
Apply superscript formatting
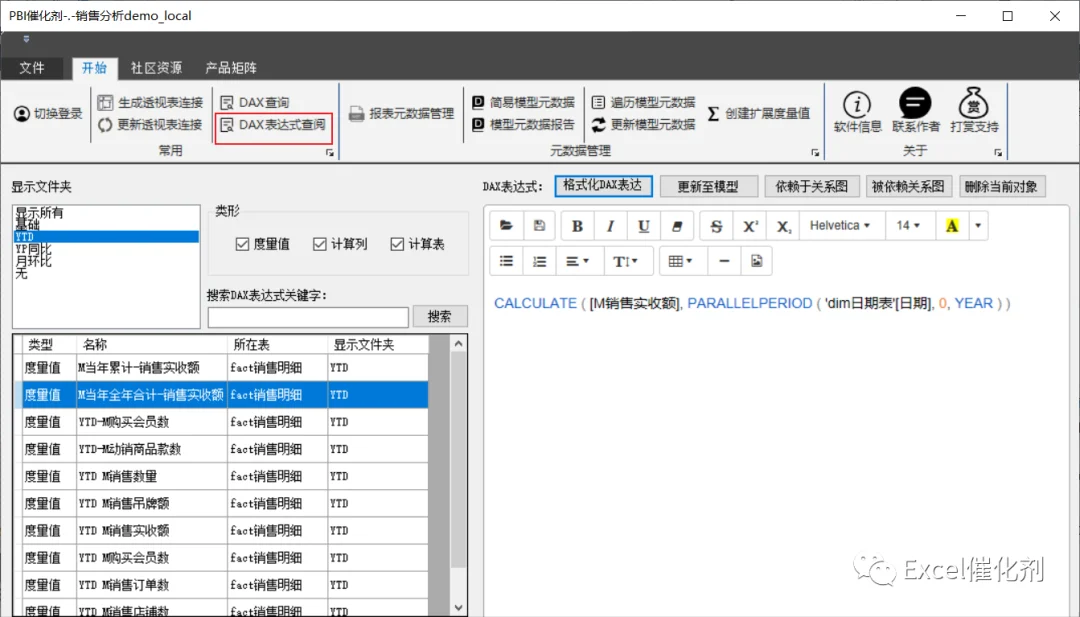click(x=750, y=226)
